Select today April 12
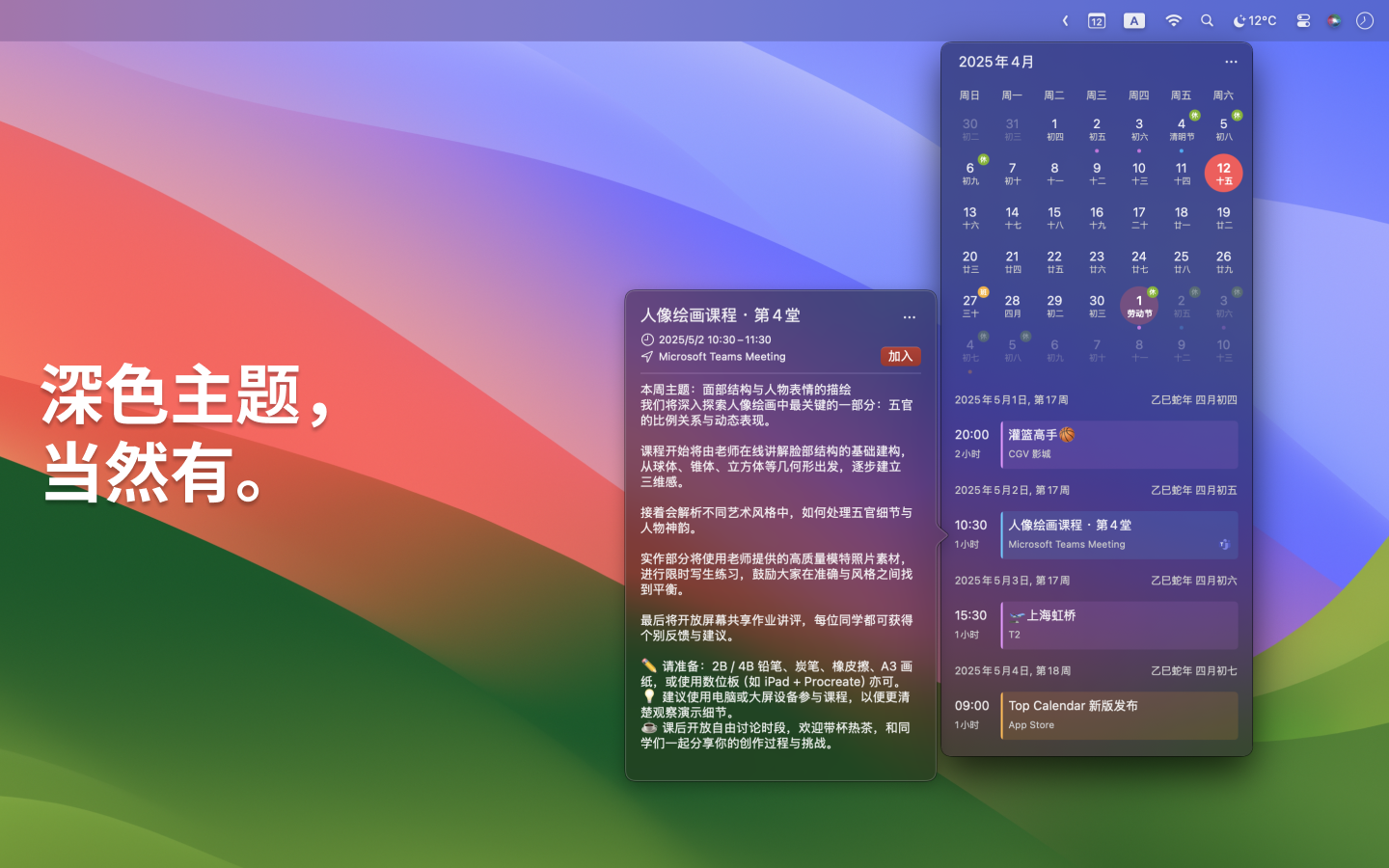The width and height of the screenshot is (1389, 868). (1223, 174)
